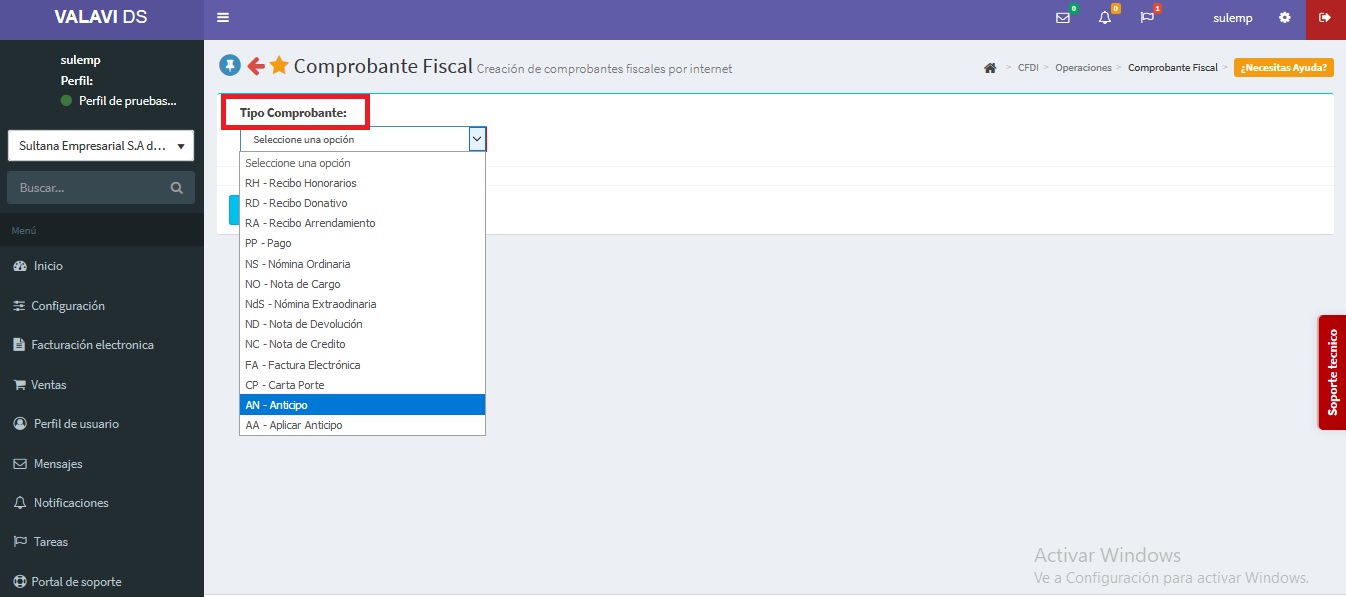This screenshot has width=1346, height=597.
Task: Open the flag tasks icon in top bar
Action: point(1147,18)
